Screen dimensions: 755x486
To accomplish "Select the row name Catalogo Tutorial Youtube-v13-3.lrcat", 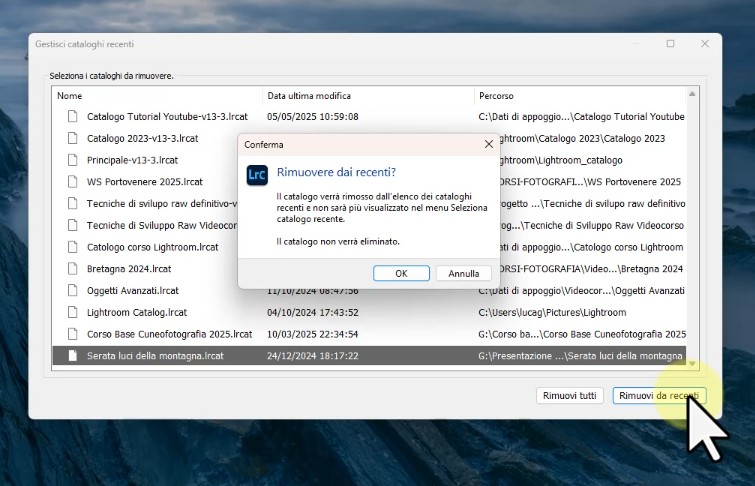I will (x=167, y=117).
